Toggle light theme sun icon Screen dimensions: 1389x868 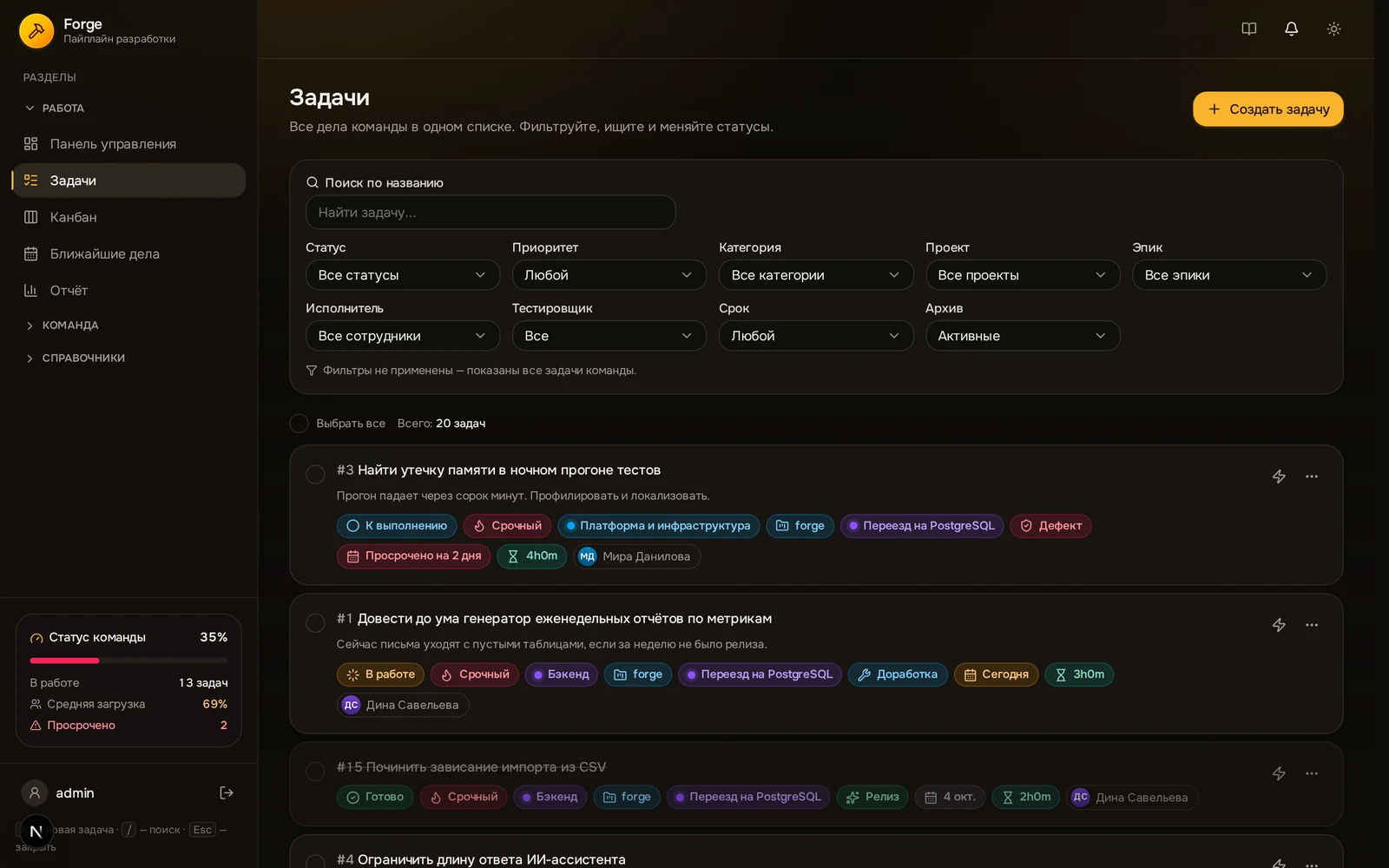[1333, 29]
